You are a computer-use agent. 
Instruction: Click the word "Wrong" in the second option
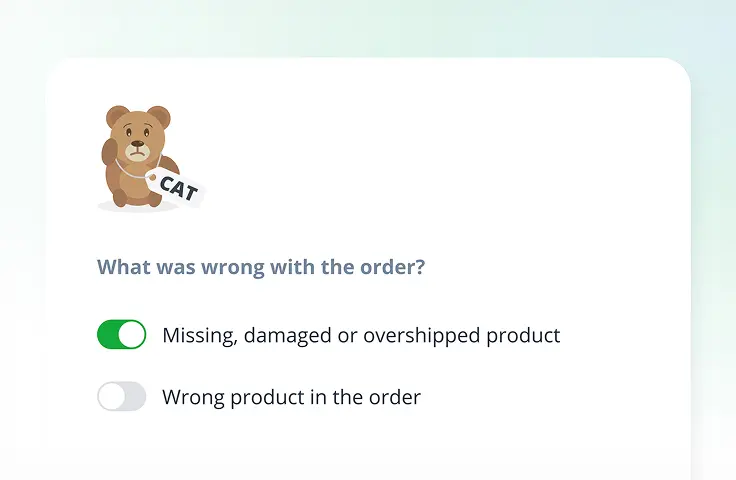coord(193,397)
